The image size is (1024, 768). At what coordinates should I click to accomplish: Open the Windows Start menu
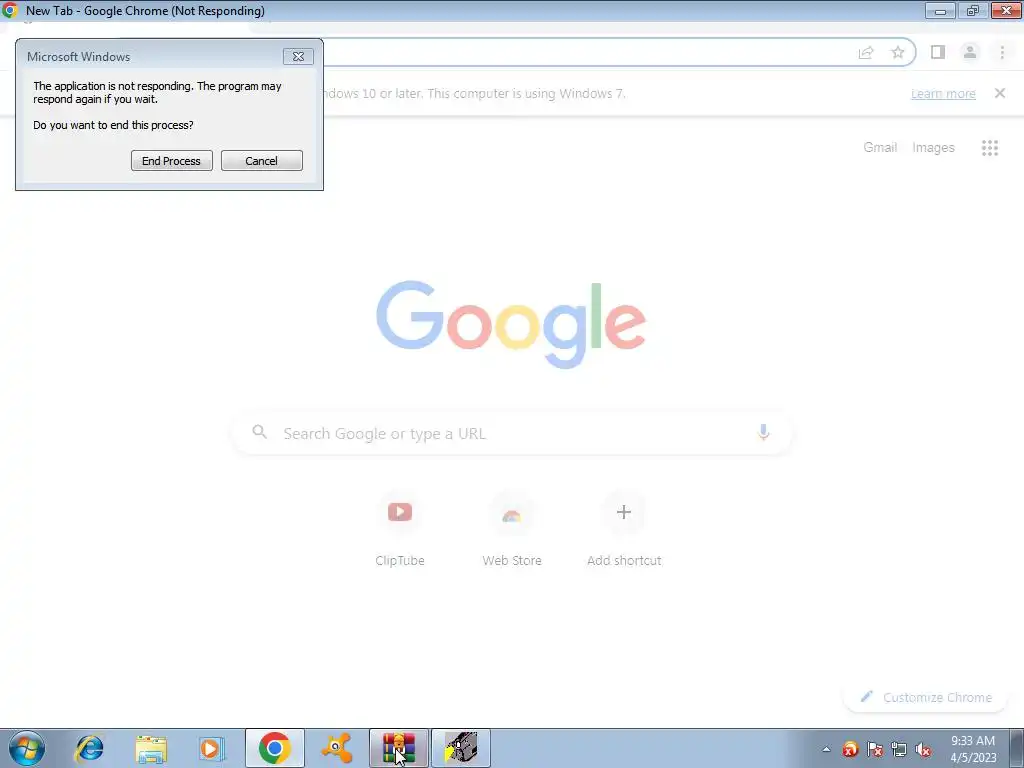[x=27, y=748]
